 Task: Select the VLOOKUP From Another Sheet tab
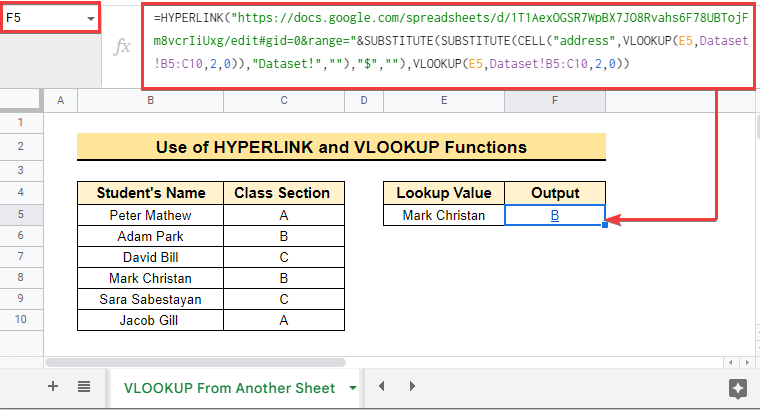229,388
